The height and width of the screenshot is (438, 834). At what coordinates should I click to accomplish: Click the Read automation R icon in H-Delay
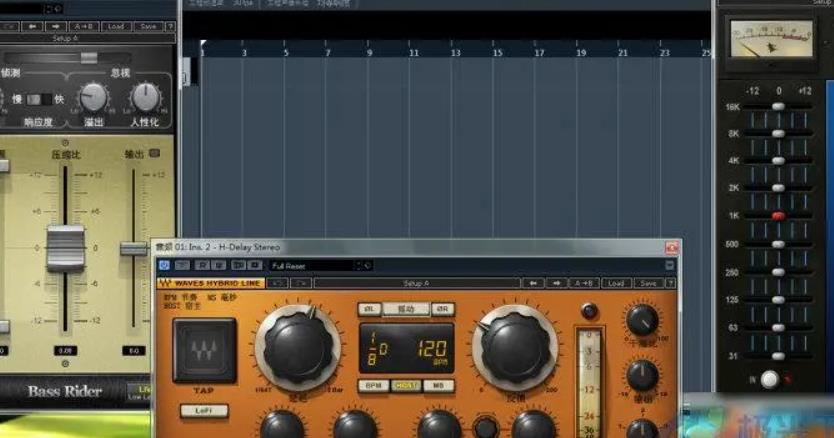point(202,265)
